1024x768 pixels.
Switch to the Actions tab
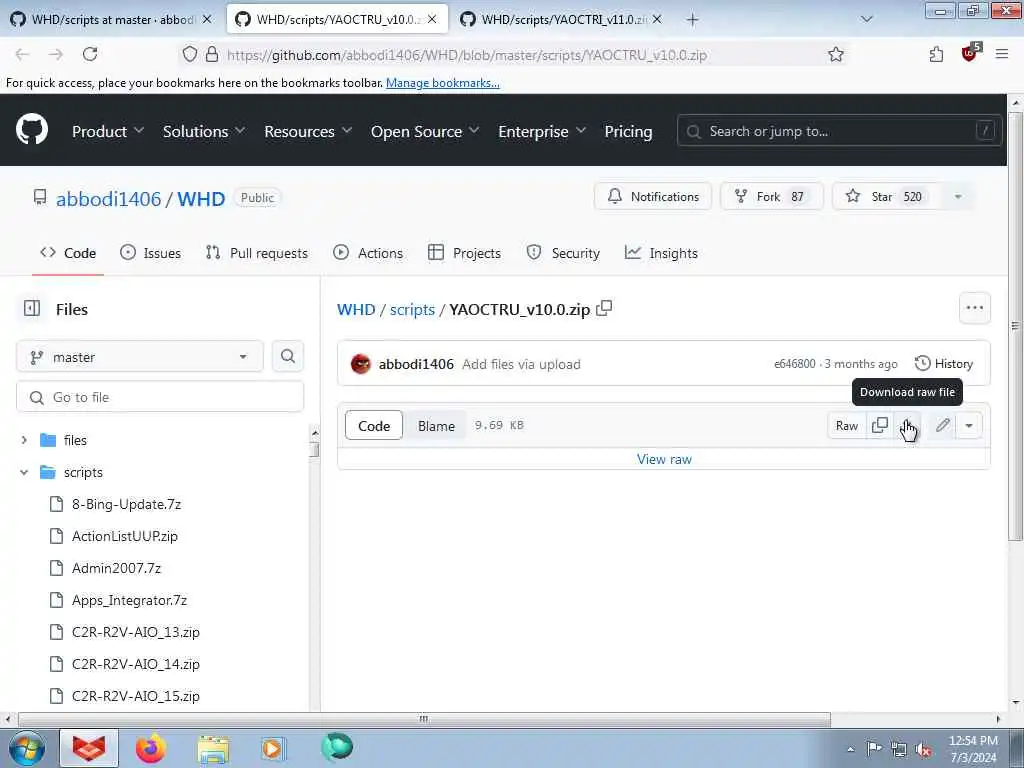coord(368,253)
